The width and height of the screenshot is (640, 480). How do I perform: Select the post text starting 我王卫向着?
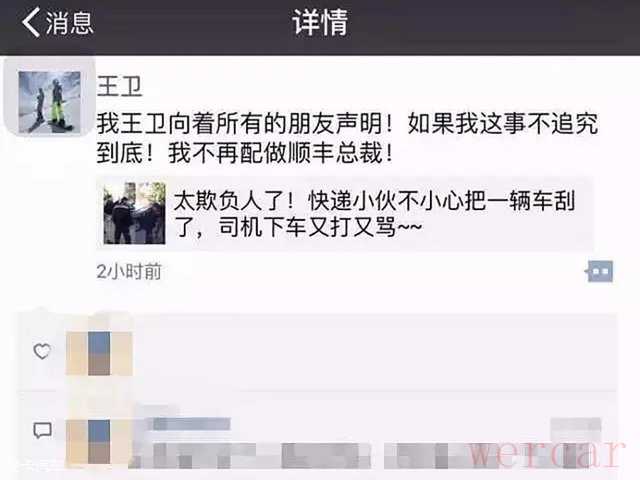tap(347, 138)
